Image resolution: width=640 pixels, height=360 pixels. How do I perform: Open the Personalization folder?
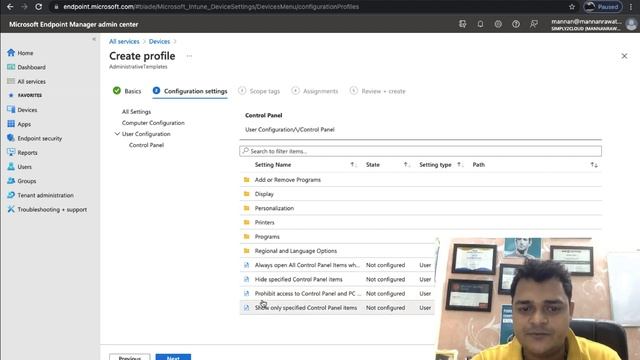274,208
